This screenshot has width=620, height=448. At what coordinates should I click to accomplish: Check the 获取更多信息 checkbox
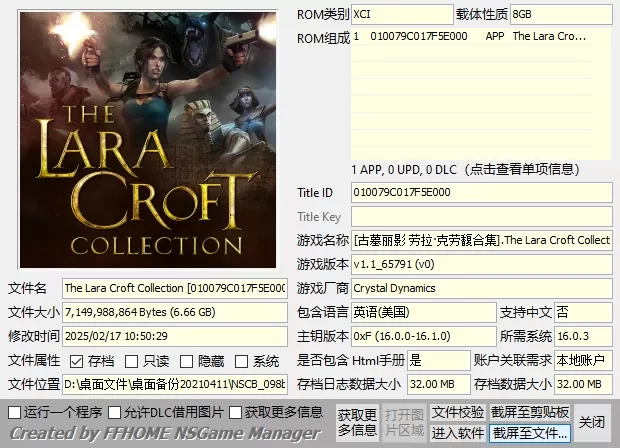coord(236,412)
